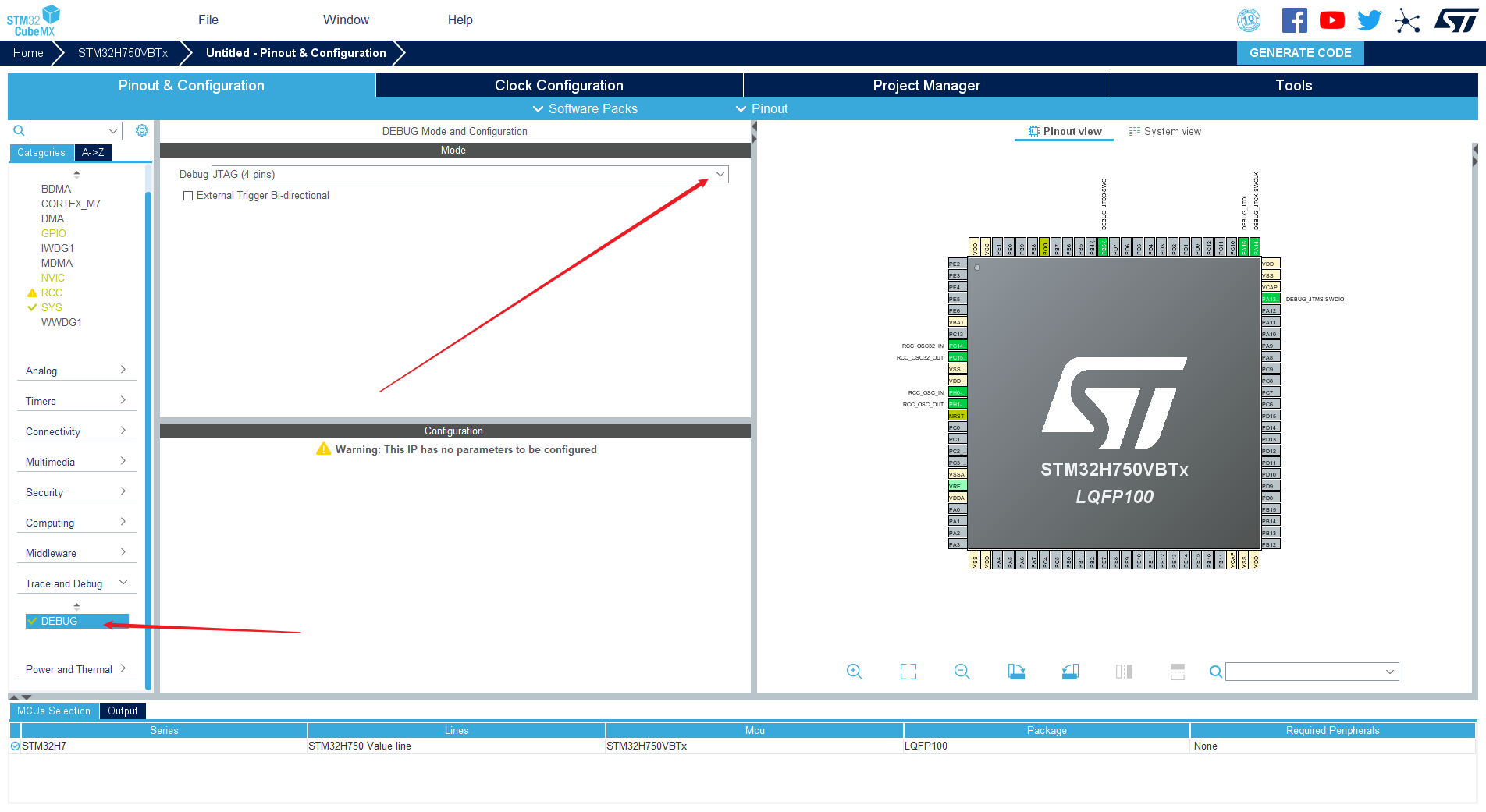Go to Home breadcrumb

(x=28, y=53)
